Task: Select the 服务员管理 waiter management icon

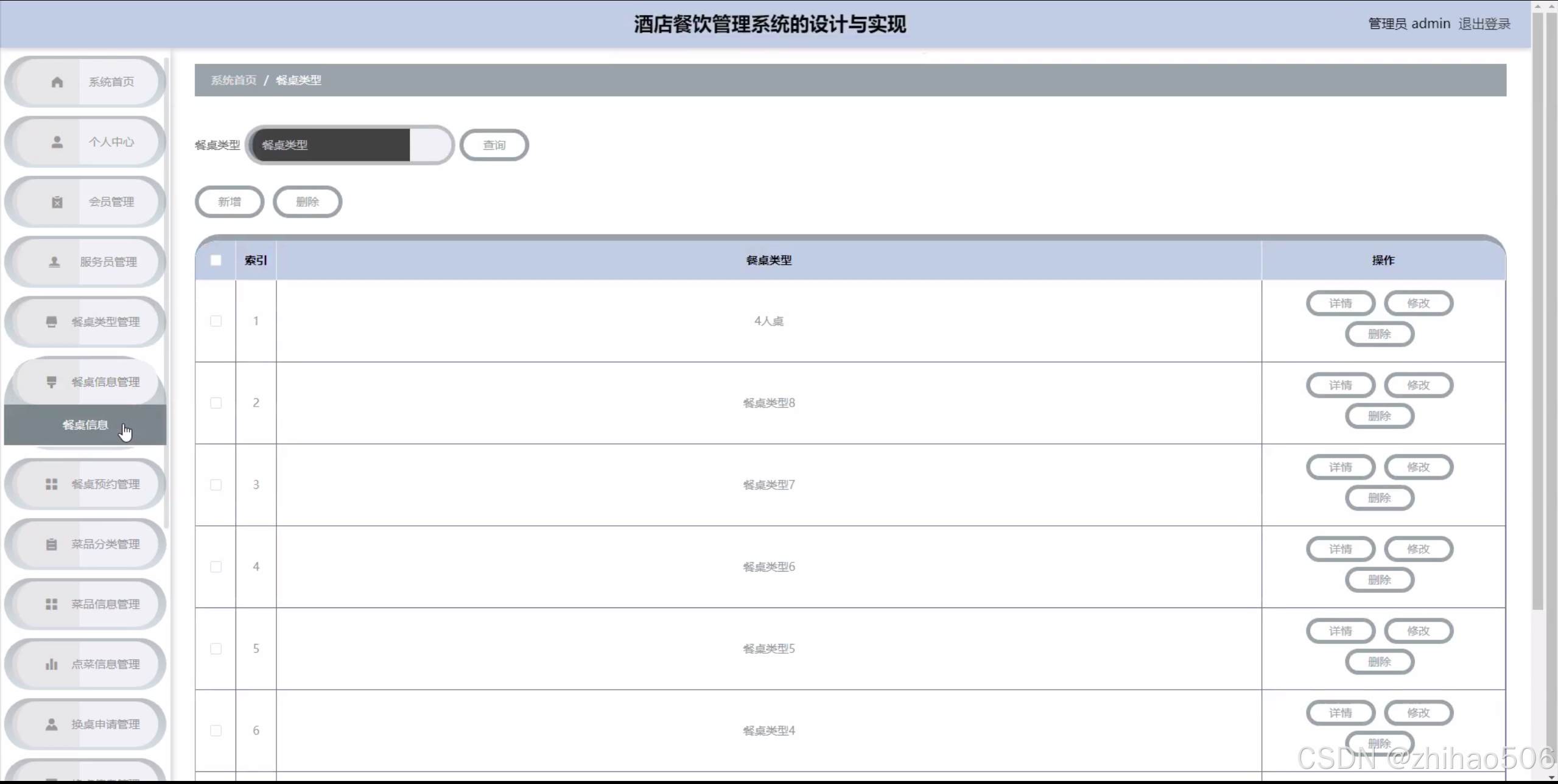Action: pos(54,262)
